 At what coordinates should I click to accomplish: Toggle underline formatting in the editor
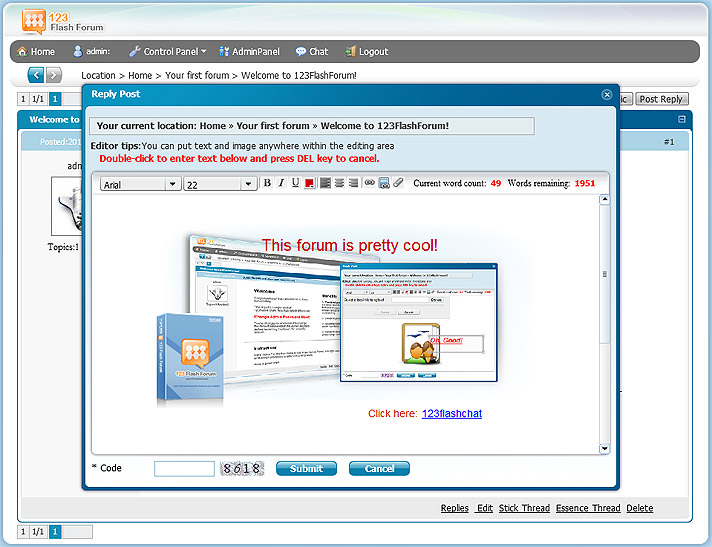click(x=295, y=183)
